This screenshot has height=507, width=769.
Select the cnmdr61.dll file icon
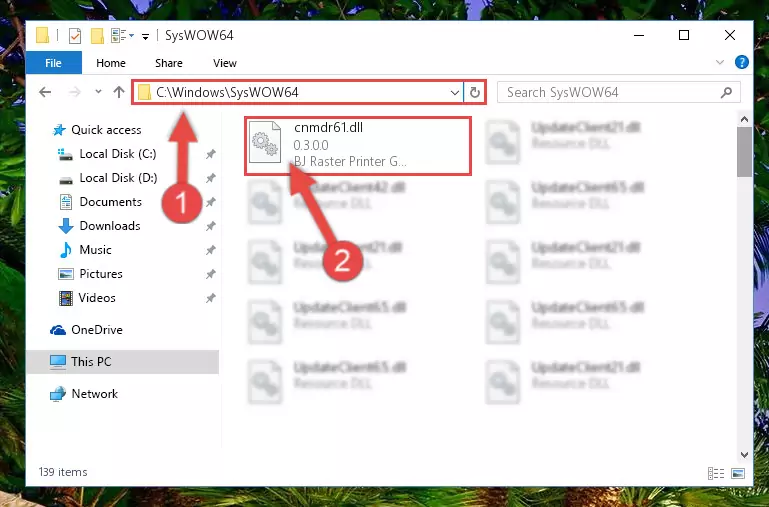(265, 142)
